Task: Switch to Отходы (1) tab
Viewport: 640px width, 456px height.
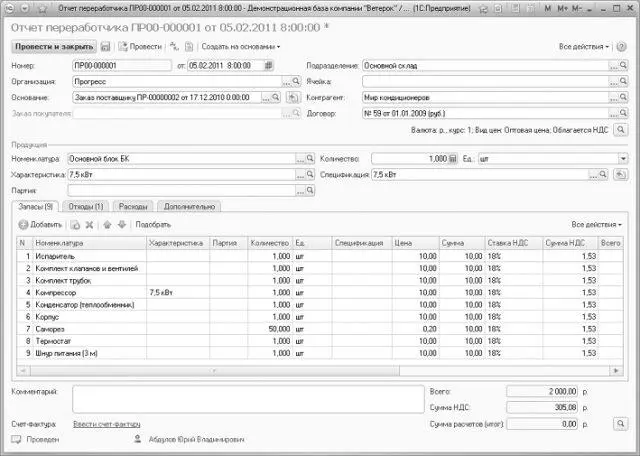Action: 86,207
